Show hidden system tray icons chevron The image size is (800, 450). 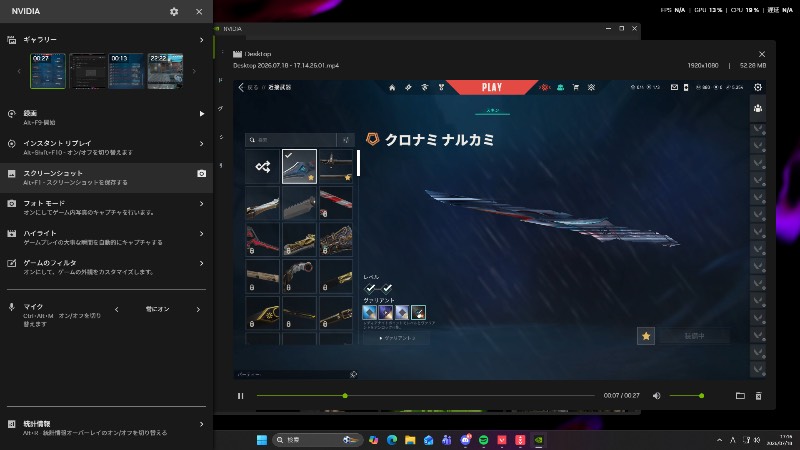pyautogui.click(x=719, y=440)
